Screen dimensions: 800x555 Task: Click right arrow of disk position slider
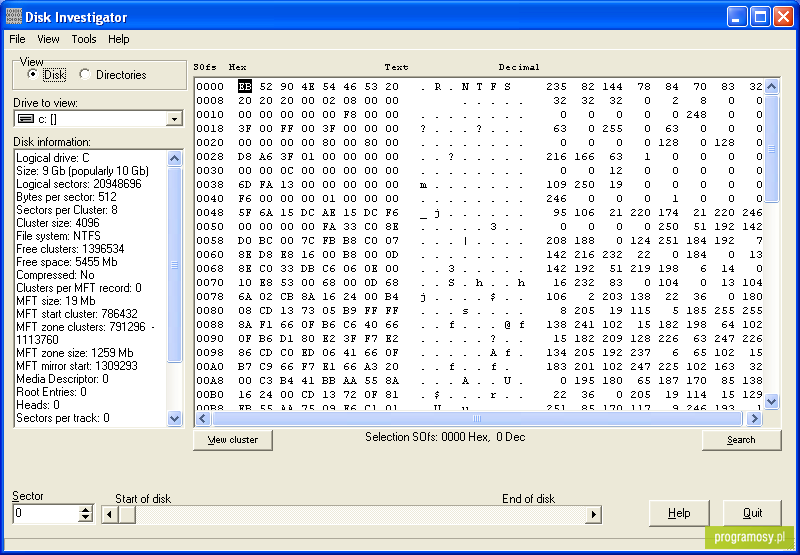pyautogui.click(x=593, y=515)
